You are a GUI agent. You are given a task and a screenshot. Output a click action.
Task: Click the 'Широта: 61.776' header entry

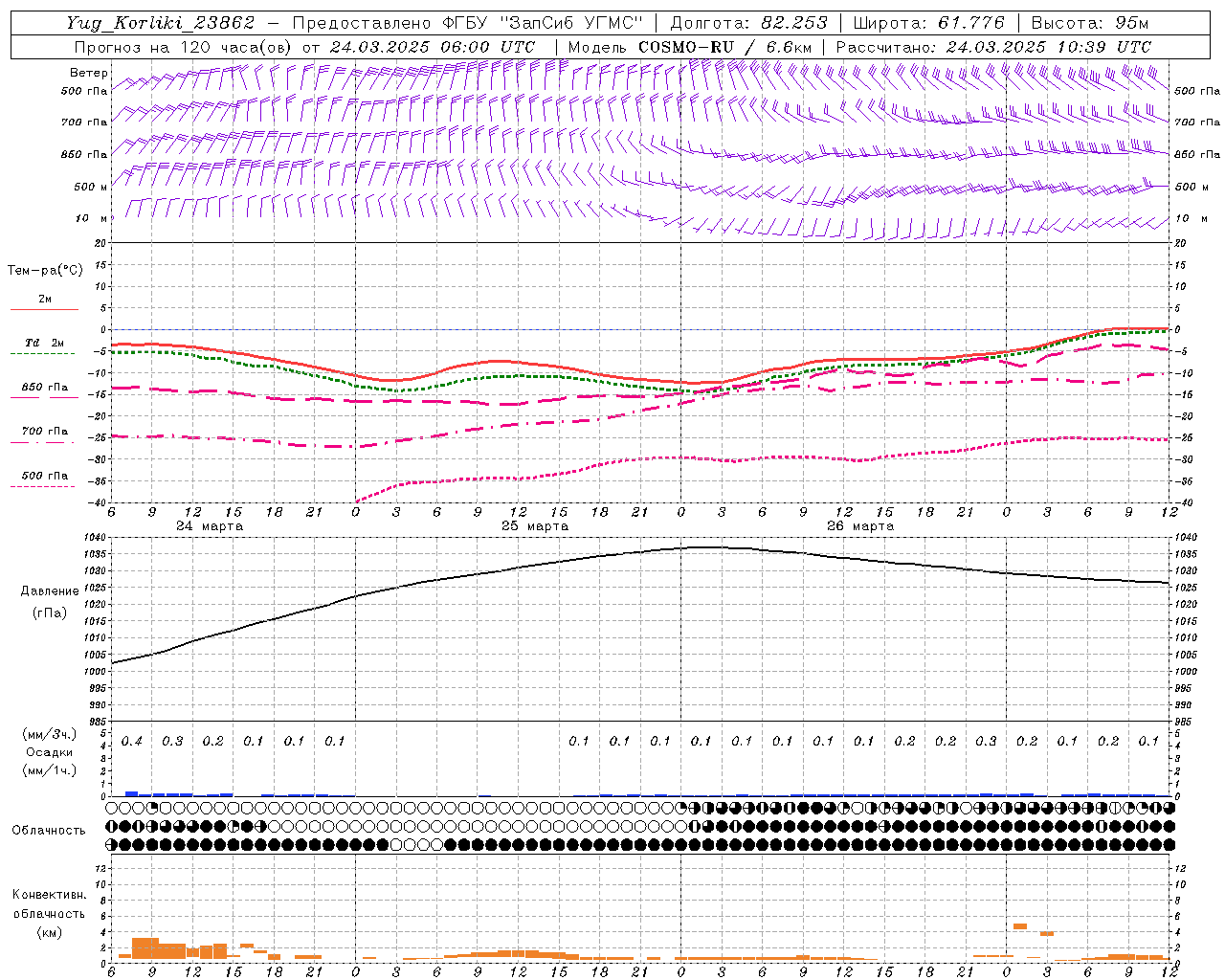tap(928, 23)
